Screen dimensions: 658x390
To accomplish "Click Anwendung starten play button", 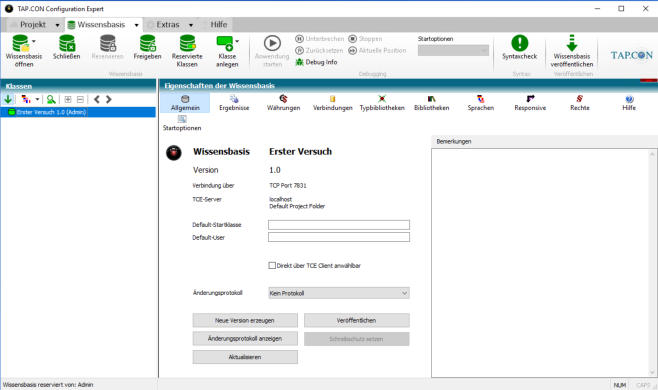I will pos(272,43).
